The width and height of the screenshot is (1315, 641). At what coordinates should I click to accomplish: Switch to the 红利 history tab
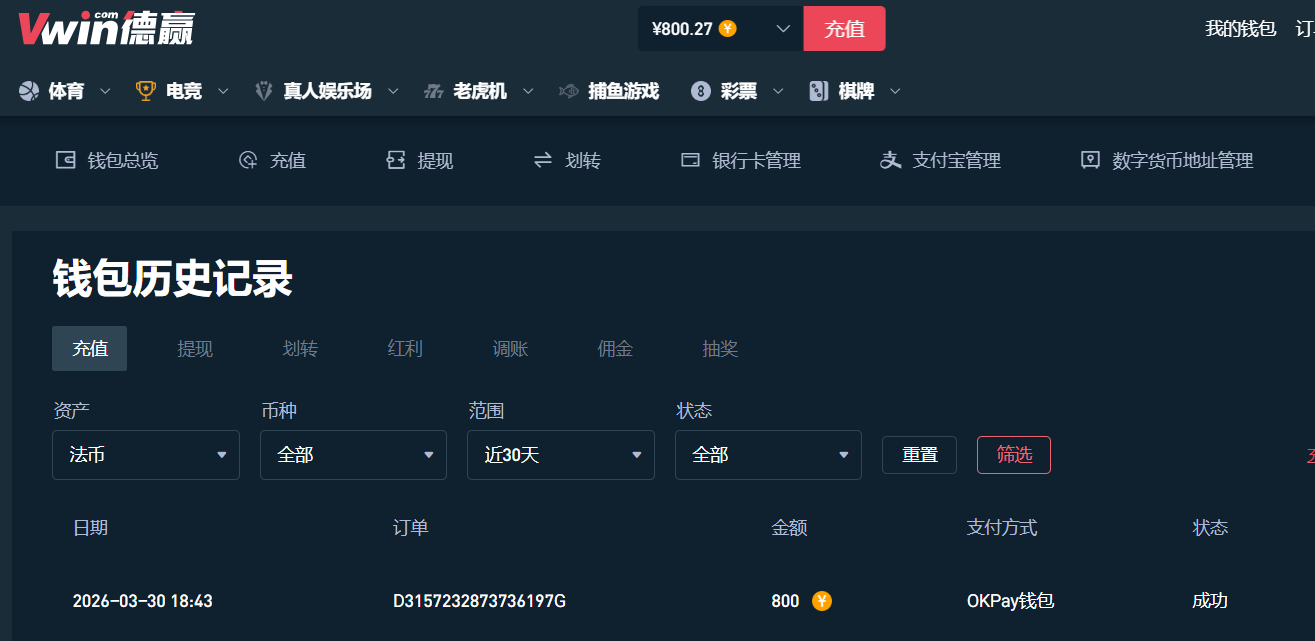click(405, 349)
